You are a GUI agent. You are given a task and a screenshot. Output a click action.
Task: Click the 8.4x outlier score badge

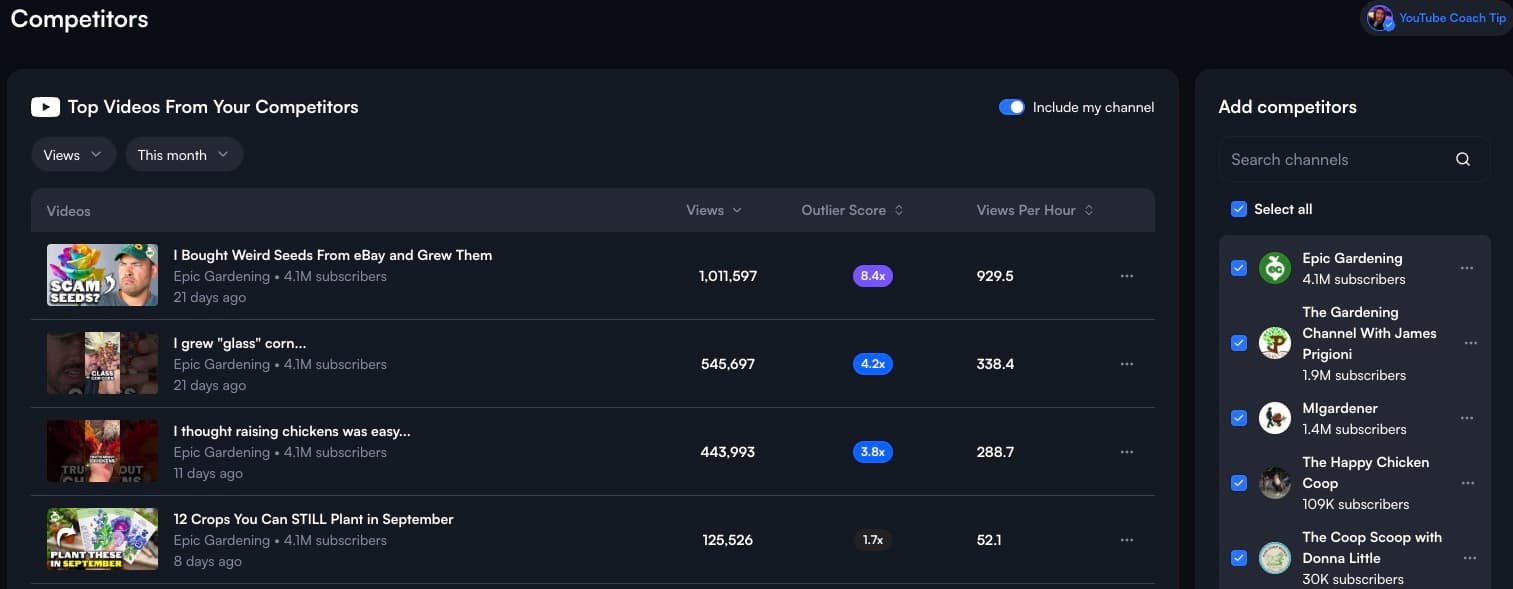[x=873, y=276]
